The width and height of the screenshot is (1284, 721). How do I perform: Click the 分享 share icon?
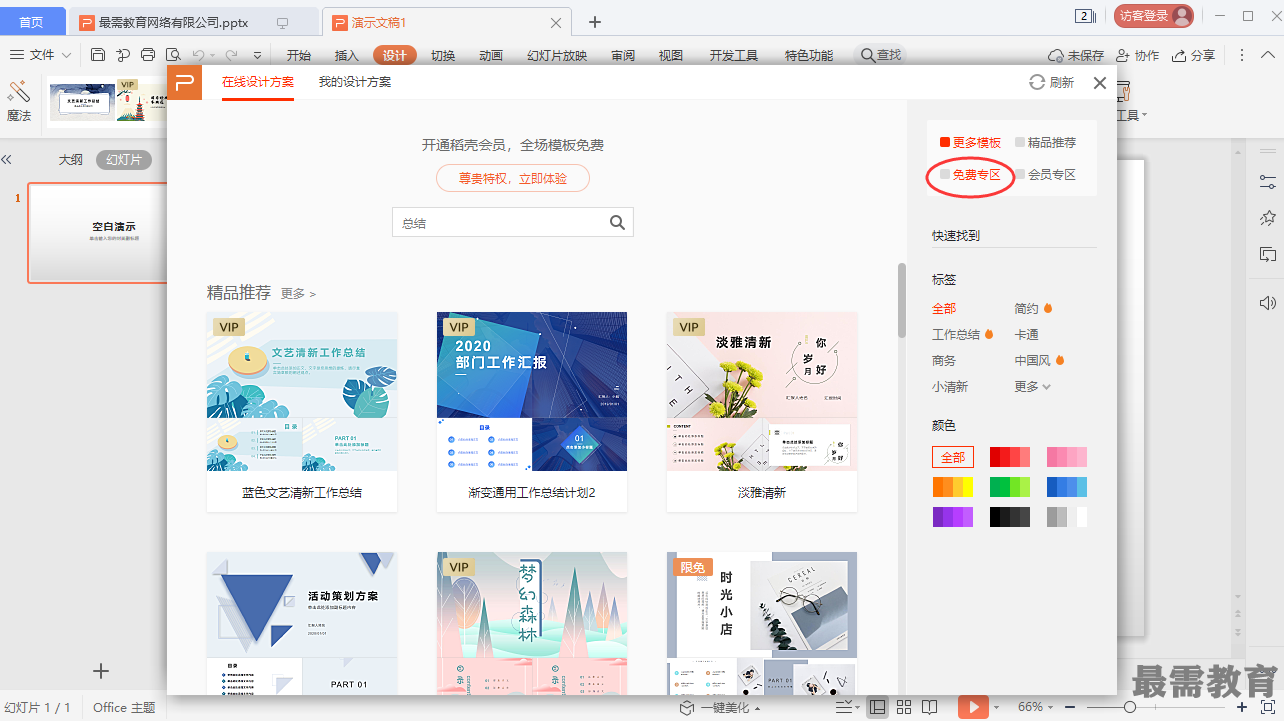click(1179, 55)
